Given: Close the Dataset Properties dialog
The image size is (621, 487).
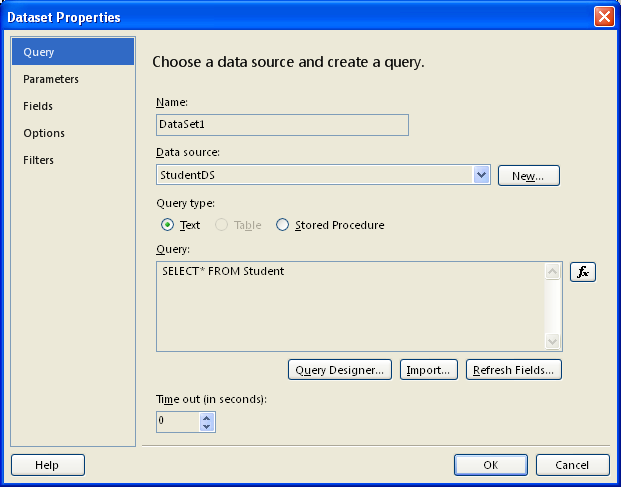Looking at the screenshot, I should click(604, 17).
